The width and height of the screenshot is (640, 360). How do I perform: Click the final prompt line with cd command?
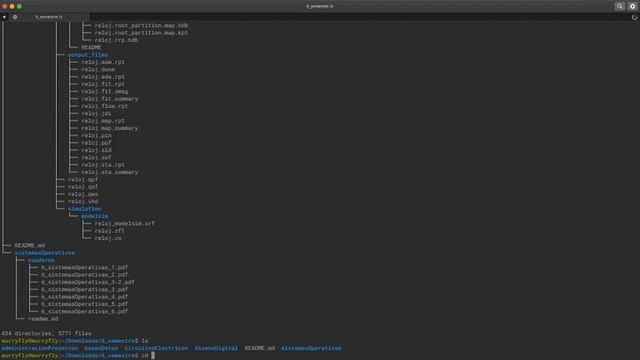(x=78, y=356)
